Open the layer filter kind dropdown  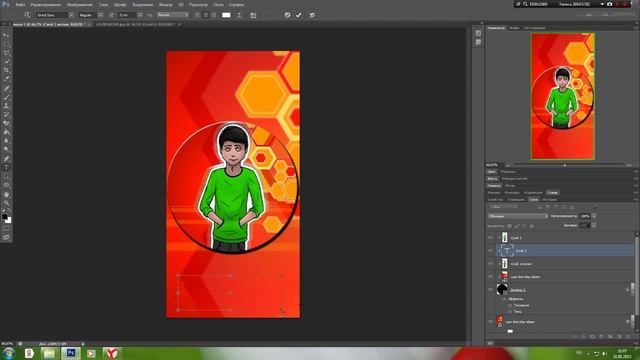point(503,207)
